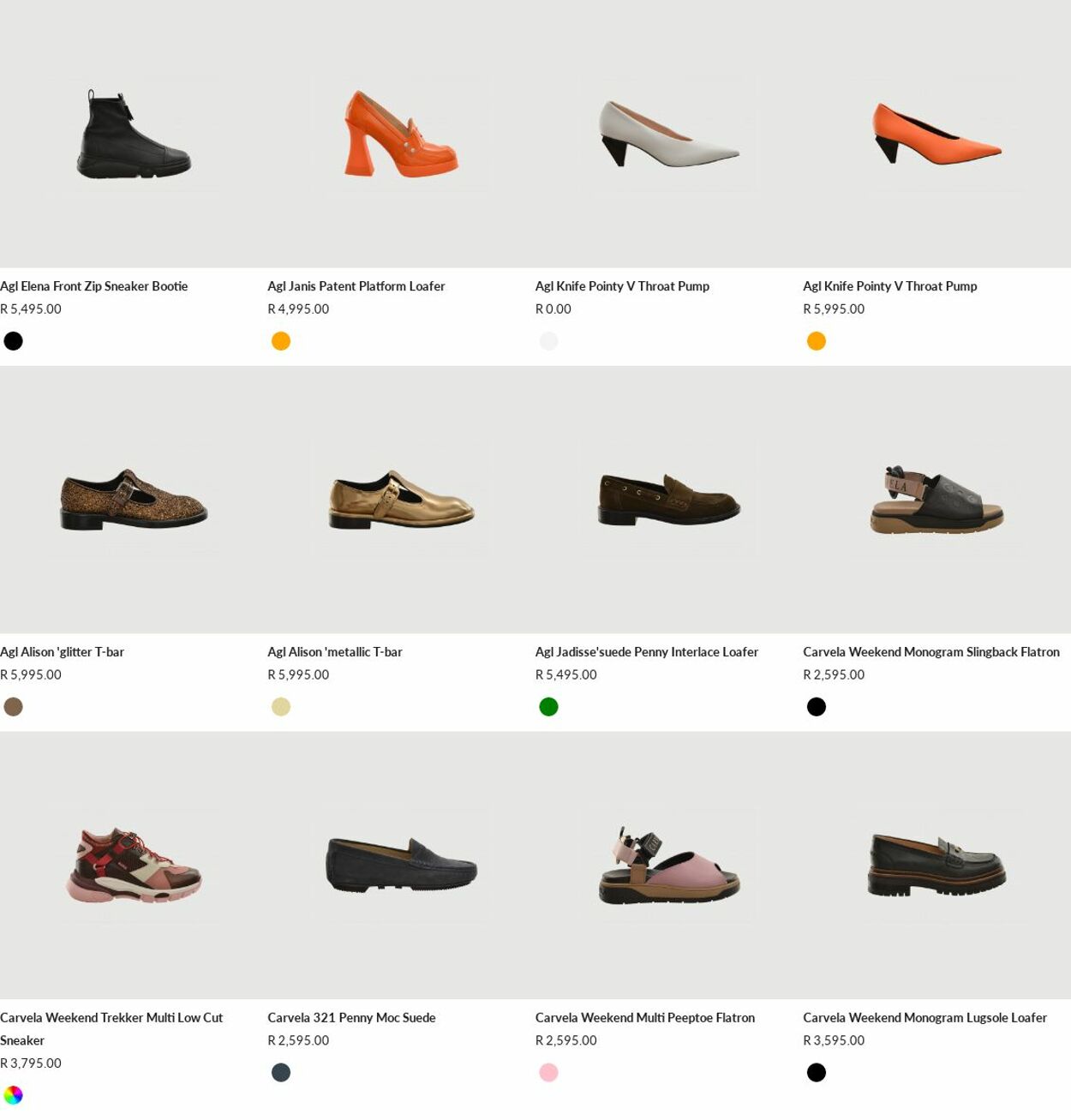Screen dimensions: 1071x1120
Task: View the orange pointy pump image
Action: tap(936, 134)
